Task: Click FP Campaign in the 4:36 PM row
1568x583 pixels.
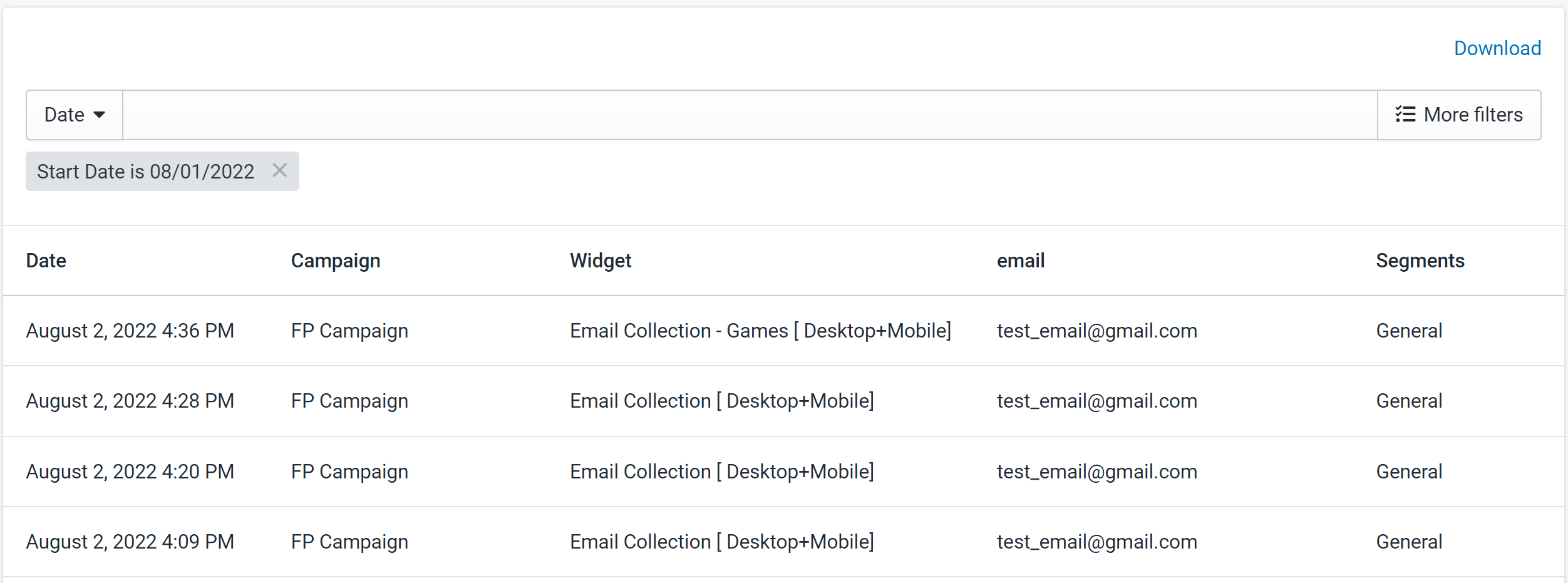Action: tap(349, 331)
